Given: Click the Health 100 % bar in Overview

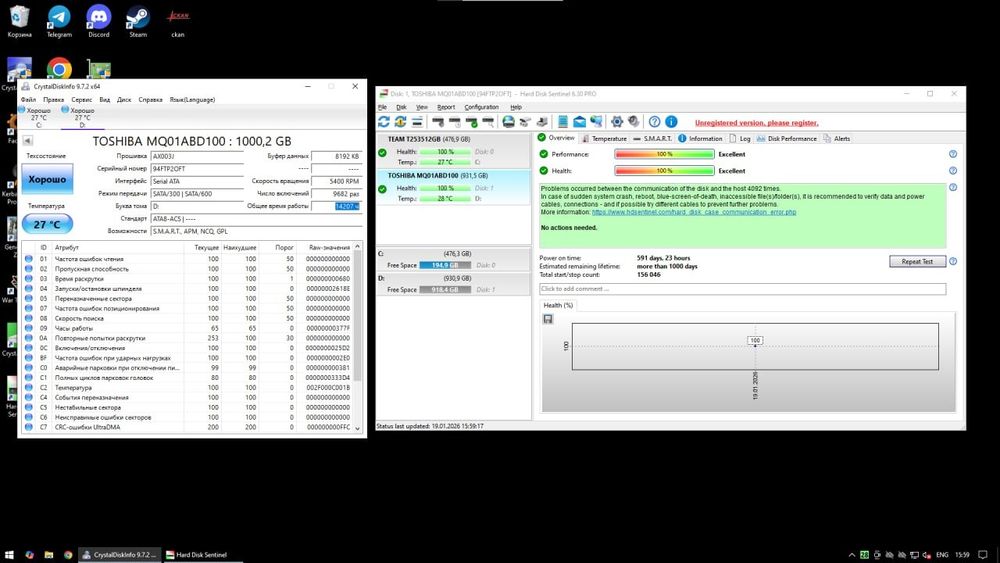Looking at the screenshot, I should [664, 170].
